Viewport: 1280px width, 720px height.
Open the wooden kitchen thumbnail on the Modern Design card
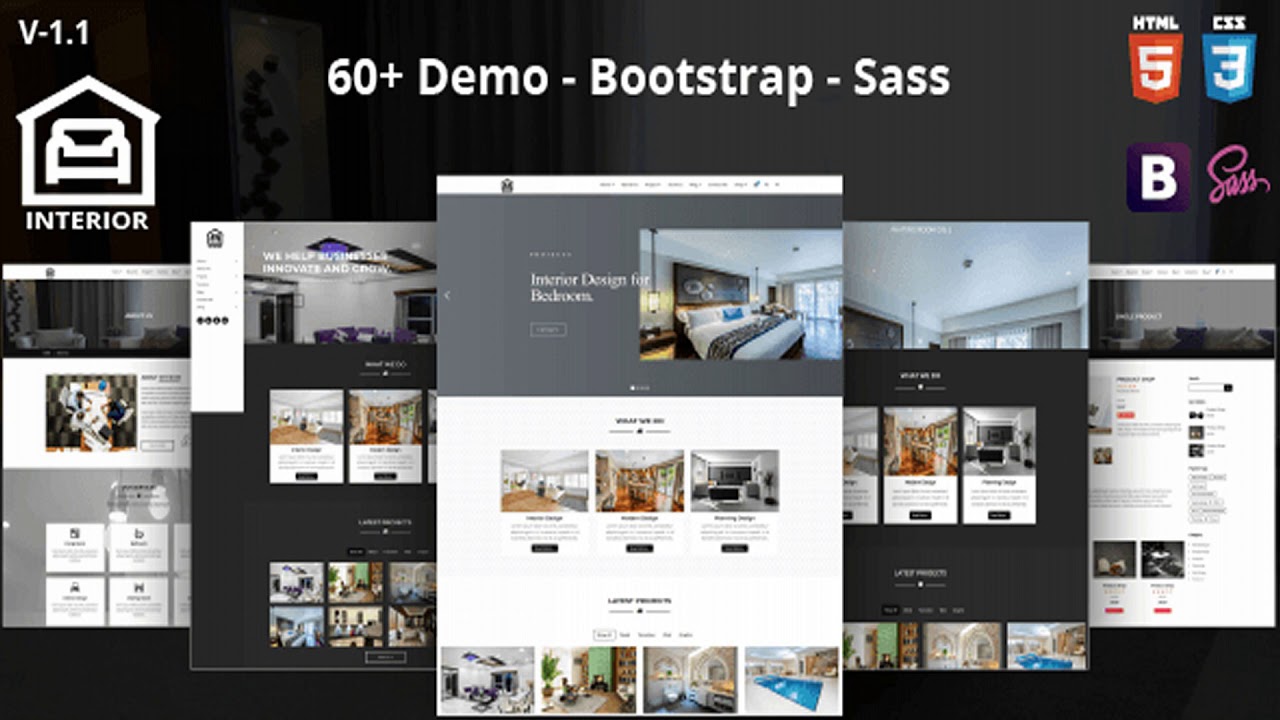640,481
